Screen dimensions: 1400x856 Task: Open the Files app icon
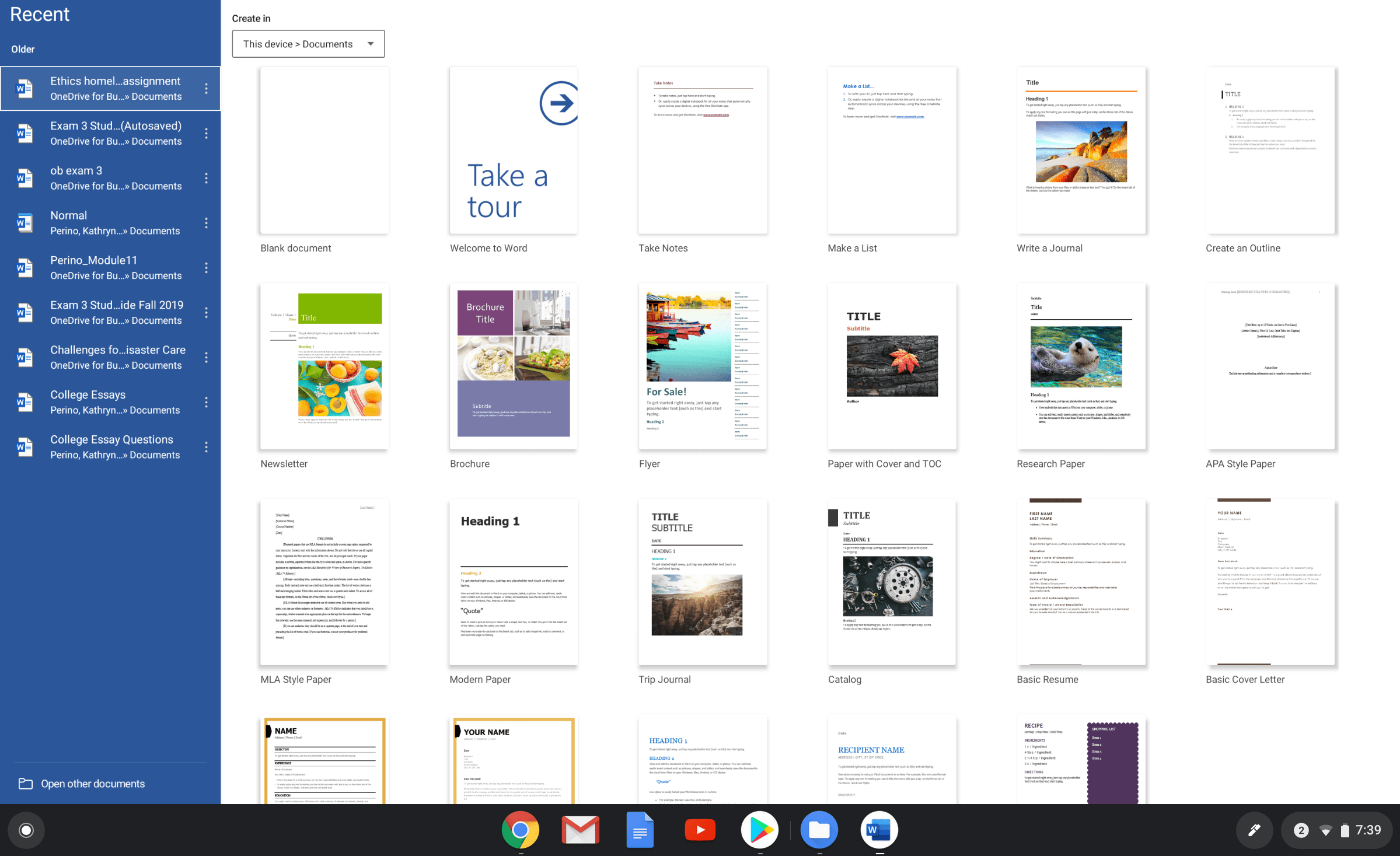[x=819, y=830]
